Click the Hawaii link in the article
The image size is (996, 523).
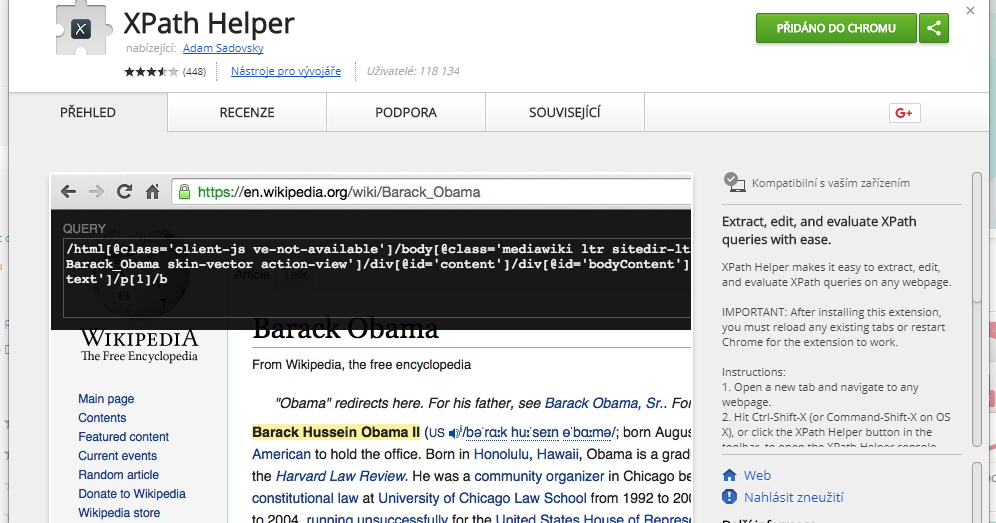(558, 454)
